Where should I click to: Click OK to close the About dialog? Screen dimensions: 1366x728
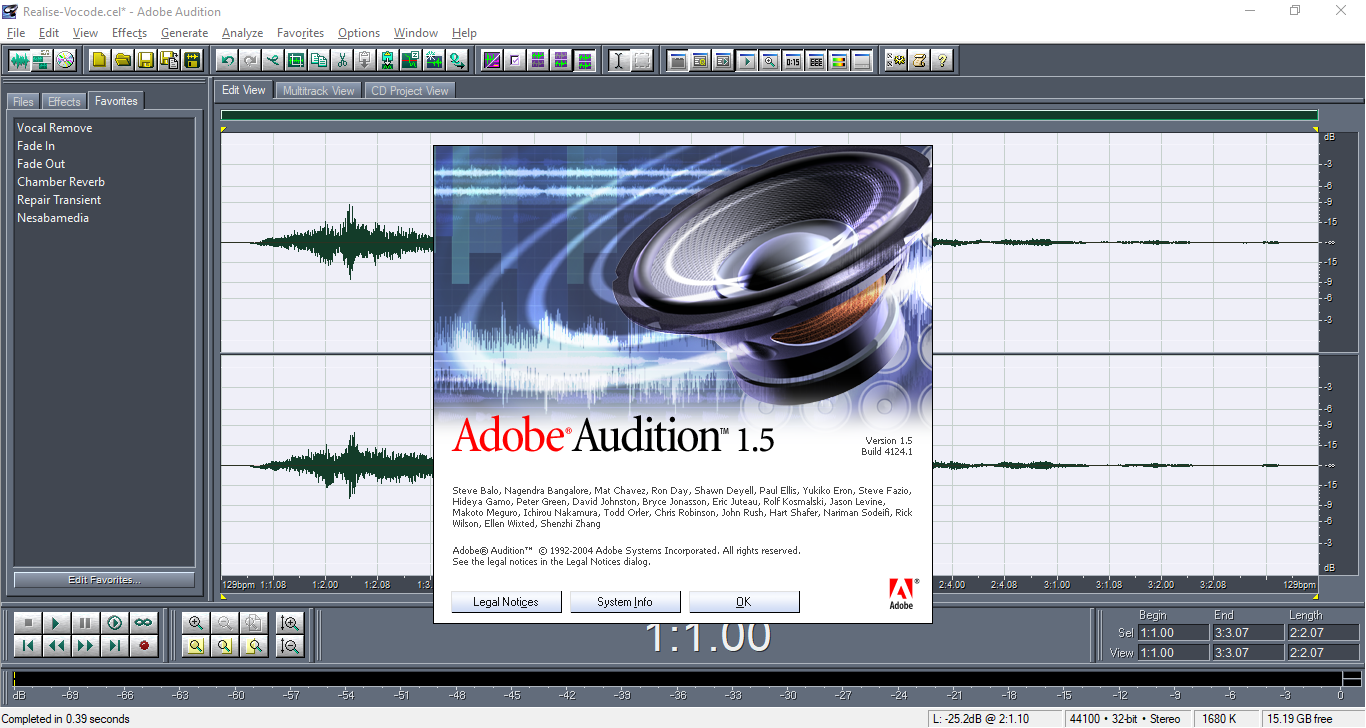coord(743,602)
